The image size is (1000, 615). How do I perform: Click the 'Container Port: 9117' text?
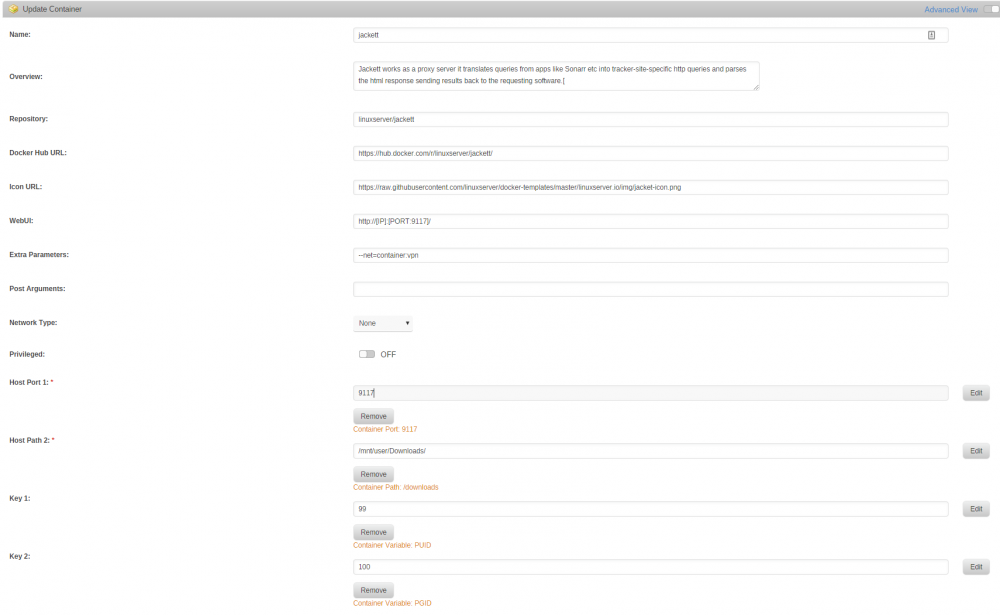[x=385, y=429]
